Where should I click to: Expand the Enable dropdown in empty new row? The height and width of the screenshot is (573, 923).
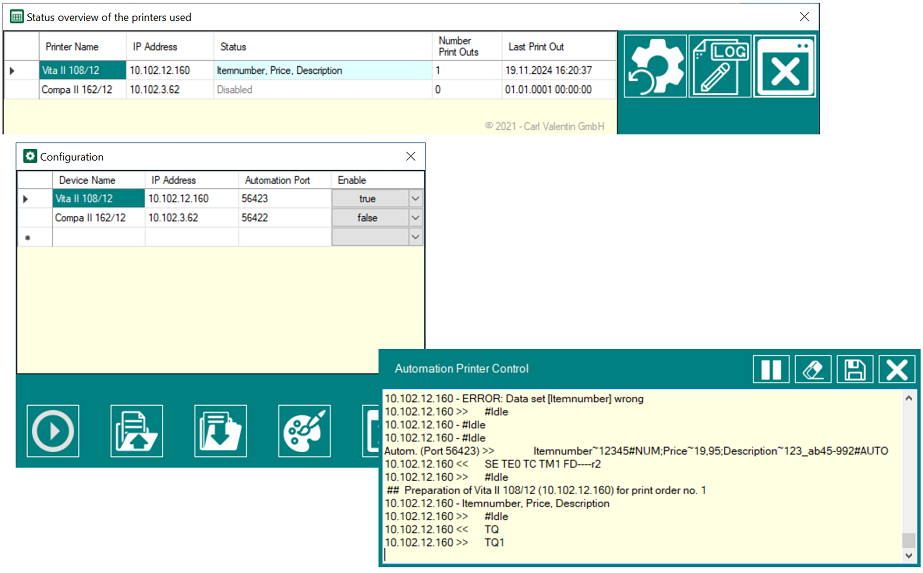tap(416, 237)
